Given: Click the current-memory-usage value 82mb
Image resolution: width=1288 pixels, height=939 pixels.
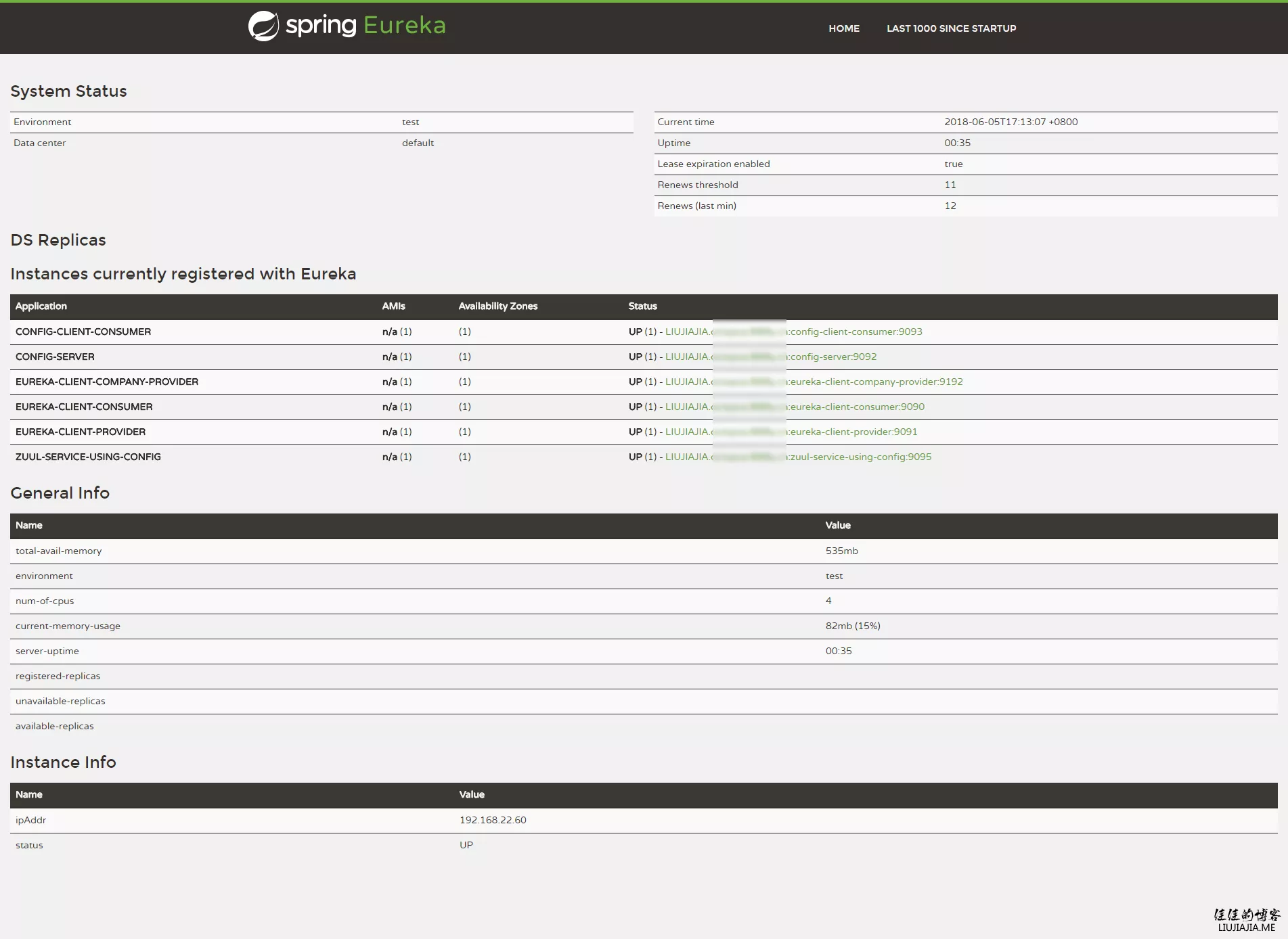Looking at the screenshot, I should click(852, 626).
